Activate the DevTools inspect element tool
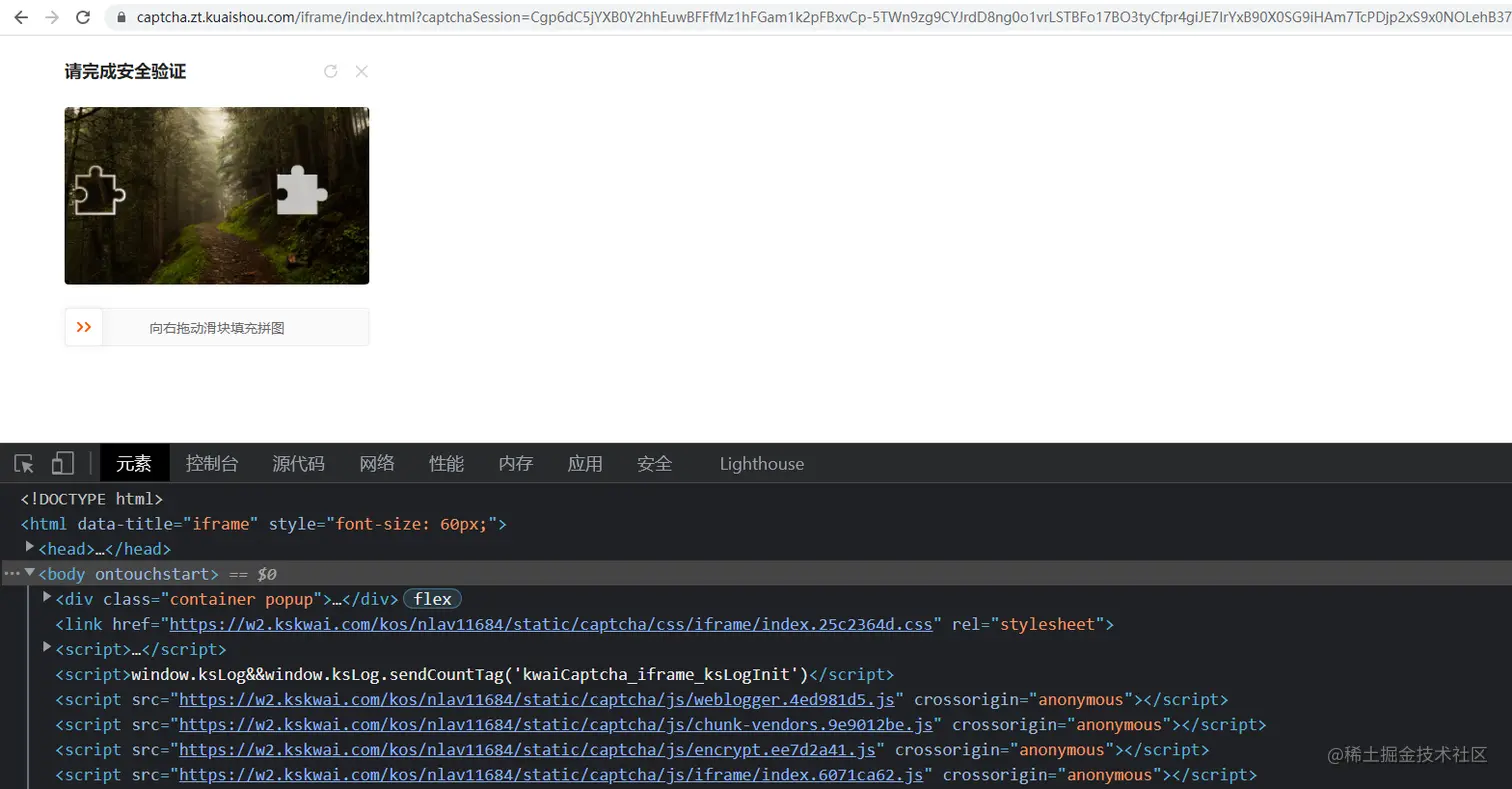Screen dimensions: 1512x789 (24, 463)
